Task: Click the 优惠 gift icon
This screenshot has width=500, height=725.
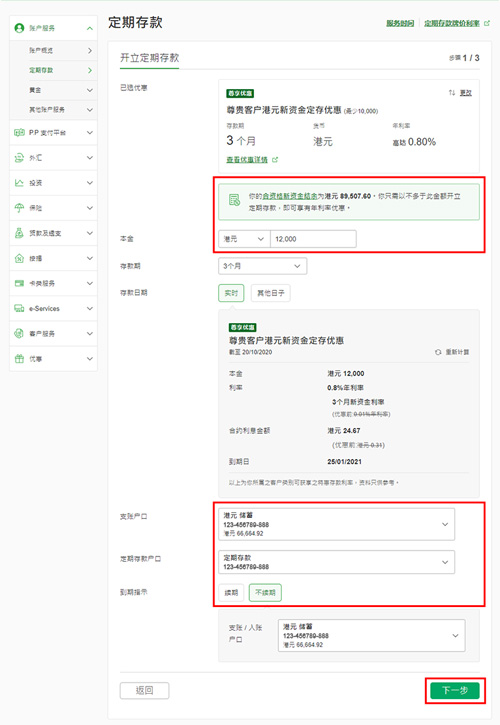Action: click(x=19, y=358)
